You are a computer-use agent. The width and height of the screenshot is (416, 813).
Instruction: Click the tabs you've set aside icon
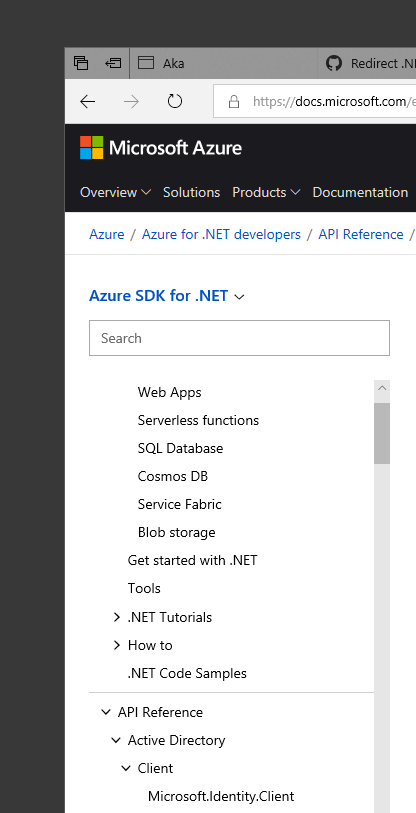click(81, 63)
